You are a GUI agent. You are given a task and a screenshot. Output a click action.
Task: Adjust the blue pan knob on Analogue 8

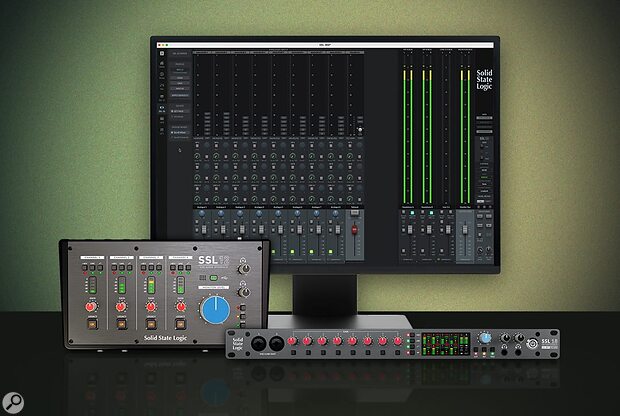pyautogui.click(x=335, y=214)
